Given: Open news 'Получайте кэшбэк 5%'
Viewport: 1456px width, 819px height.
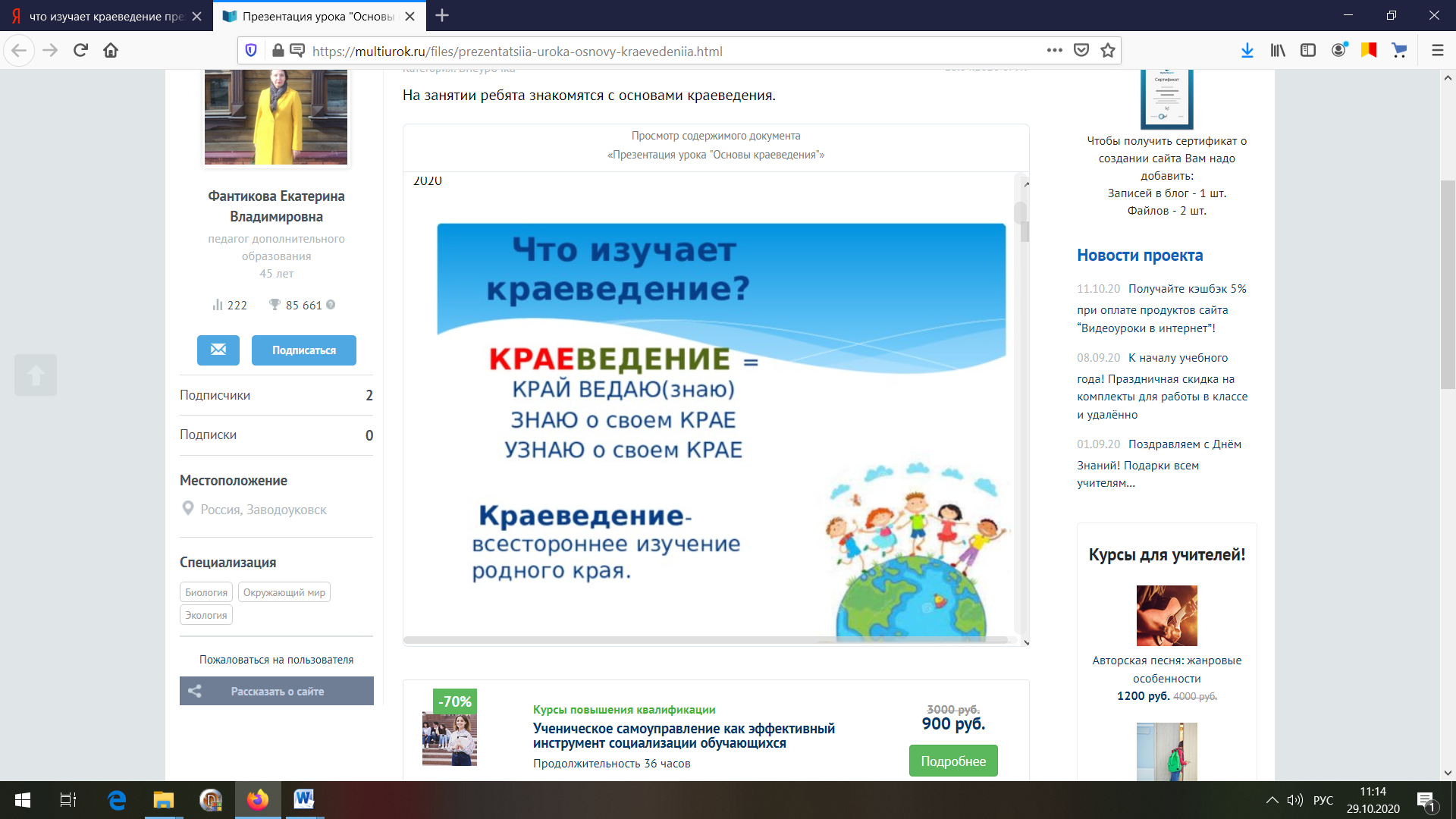Looking at the screenshot, I should point(1162,309).
